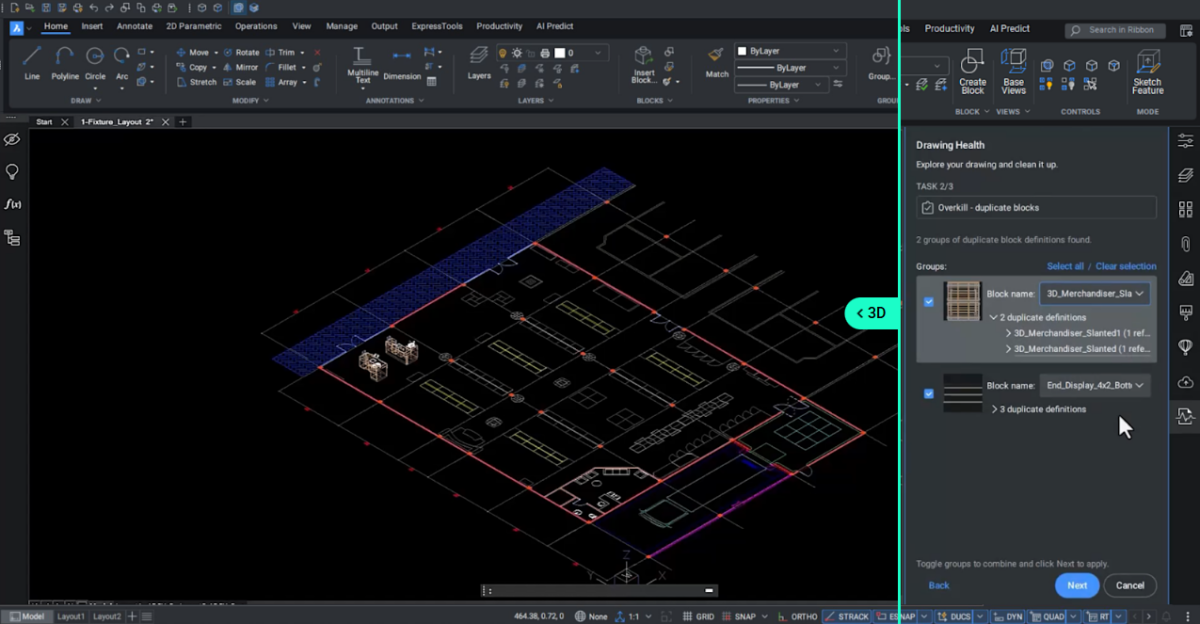This screenshot has width=1200, height=624.
Task: Click the Select all link under Groups
Action: [x=1064, y=266]
